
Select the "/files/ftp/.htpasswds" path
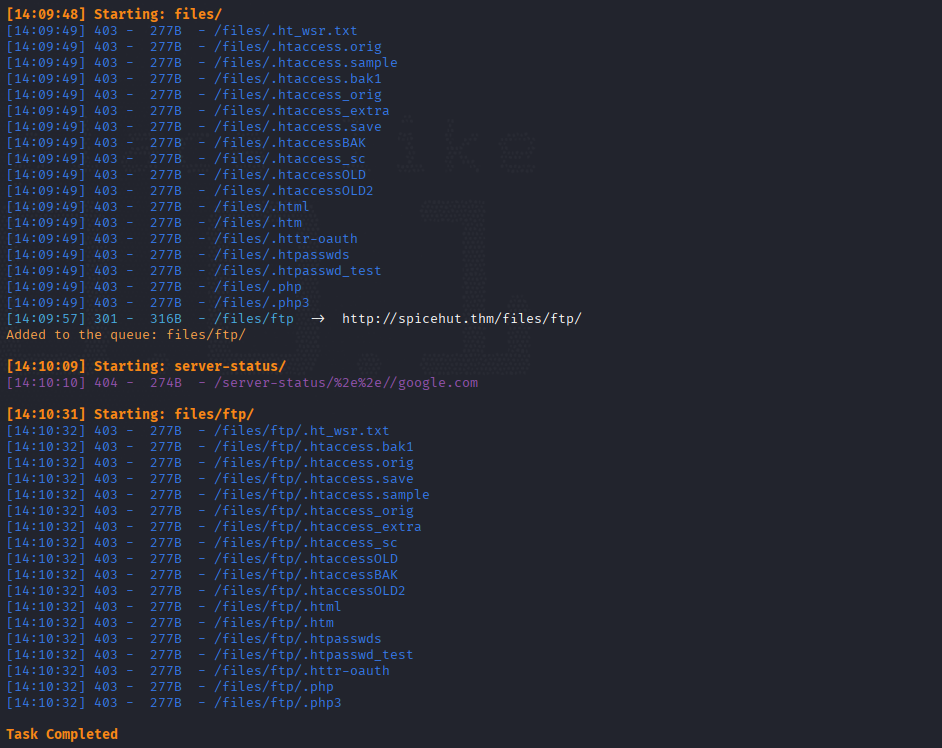297,639
